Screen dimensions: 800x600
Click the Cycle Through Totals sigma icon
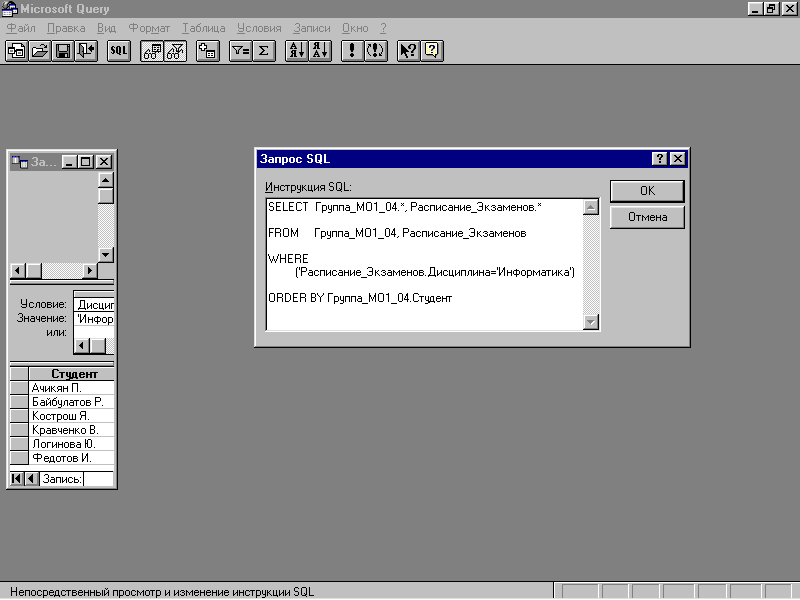tap(264, 51)
